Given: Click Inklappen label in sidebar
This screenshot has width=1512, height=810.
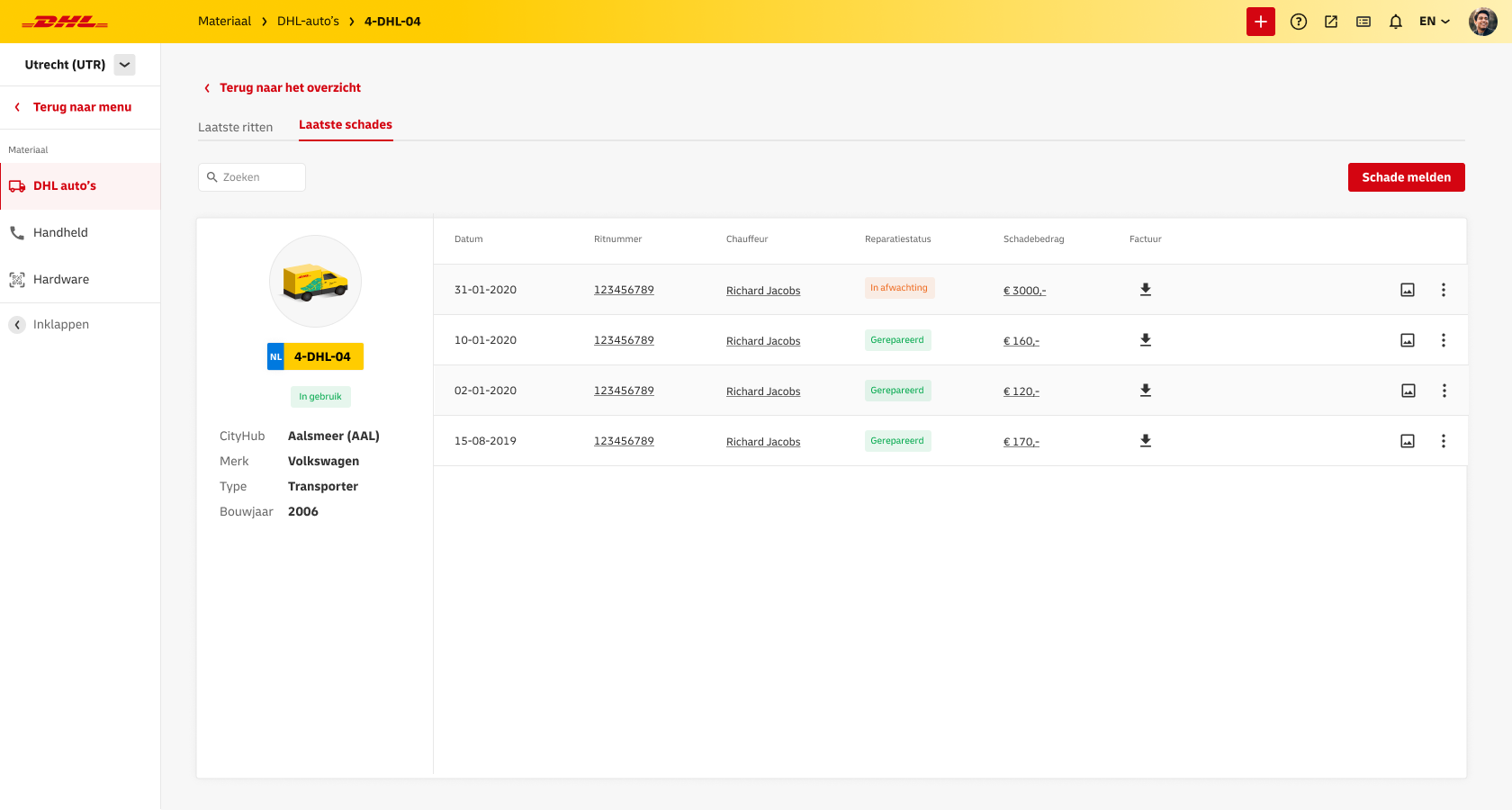Looking at the screenshot, I should (61, 325).
